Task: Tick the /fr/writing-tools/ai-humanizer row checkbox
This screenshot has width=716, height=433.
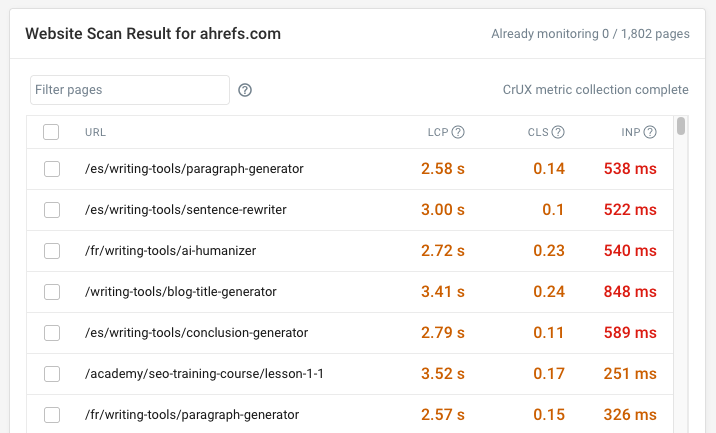Action: click(x=52, y=251)
